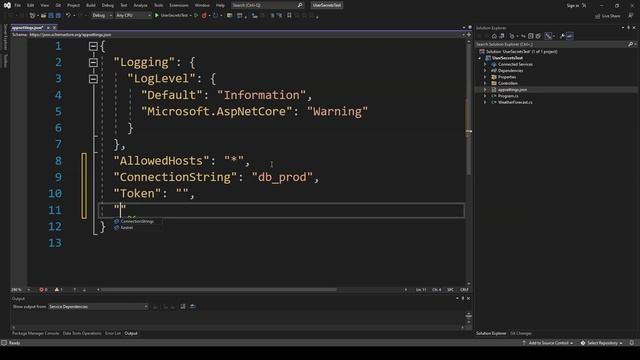Switch to the Error List tab
Screen dimensions: 640x360
point(113,333)
